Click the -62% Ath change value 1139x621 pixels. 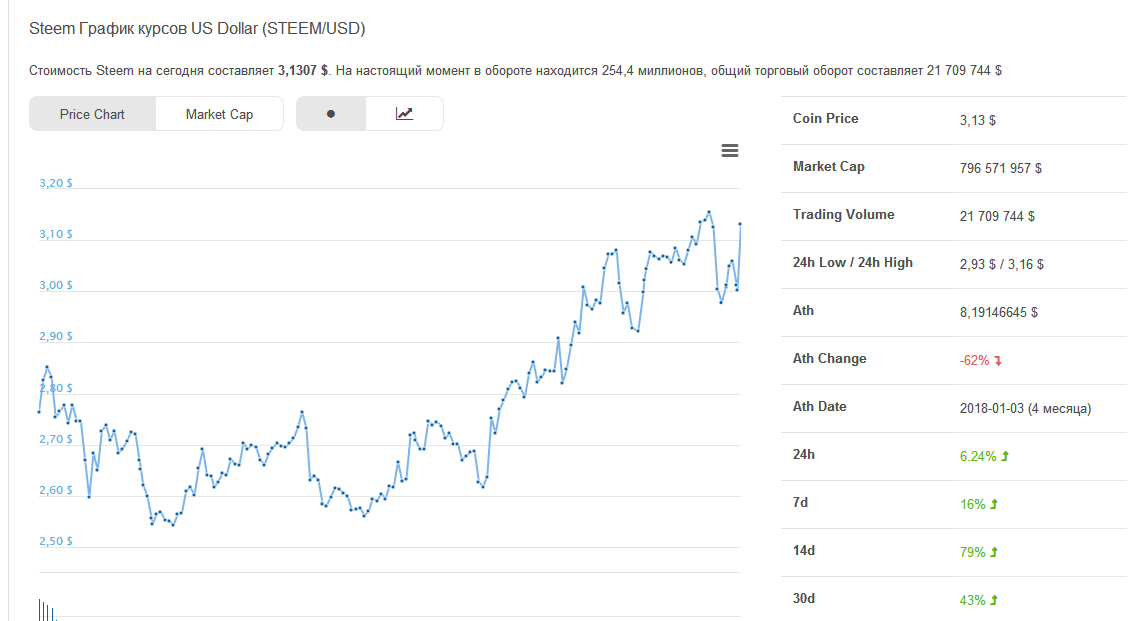coord(974,360)
